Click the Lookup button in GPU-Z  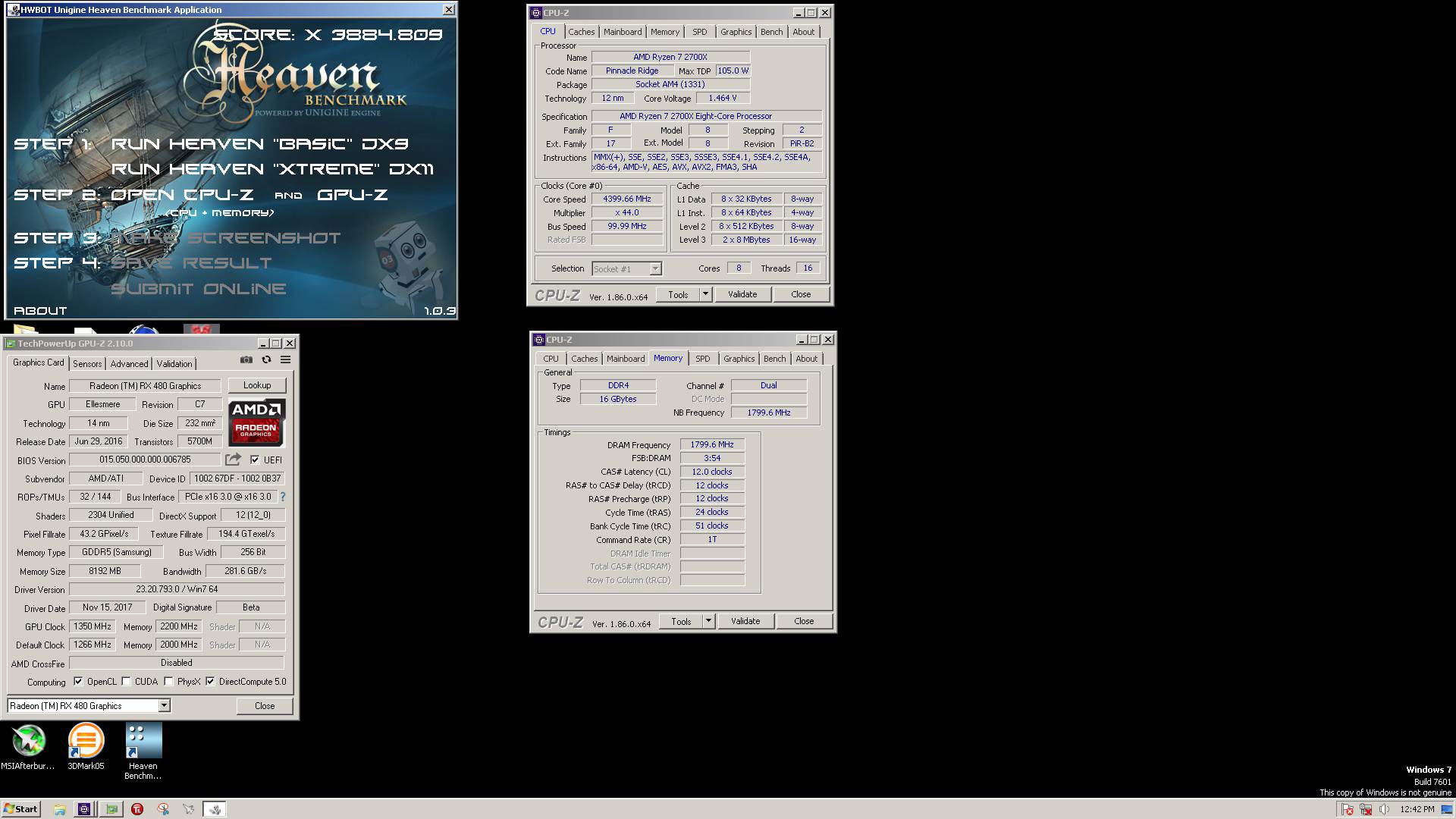(257, 385)
